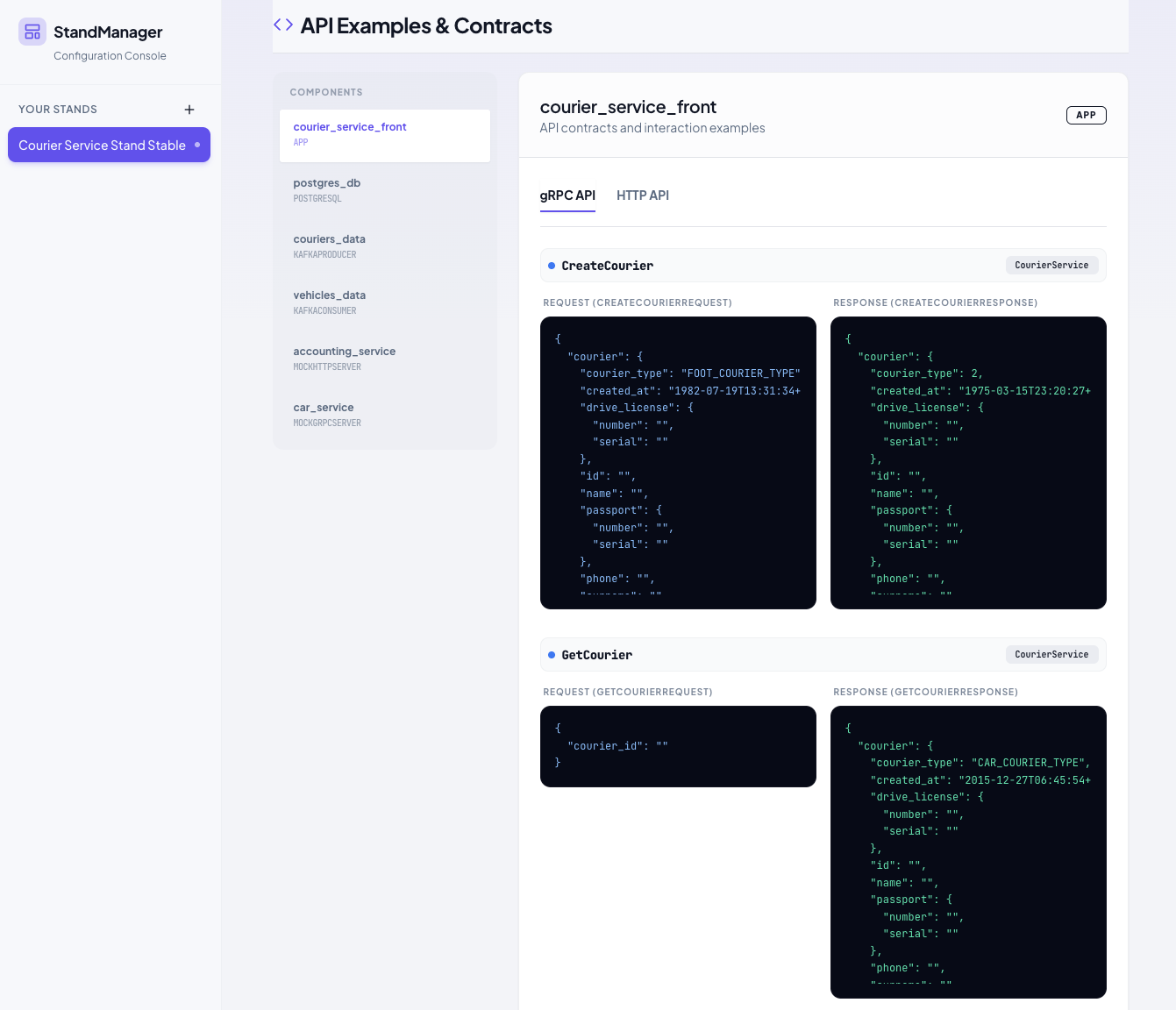This screenshot has width=1176, height=1010.
Task: Select the courier_service_front component
Action: [384, 134]
